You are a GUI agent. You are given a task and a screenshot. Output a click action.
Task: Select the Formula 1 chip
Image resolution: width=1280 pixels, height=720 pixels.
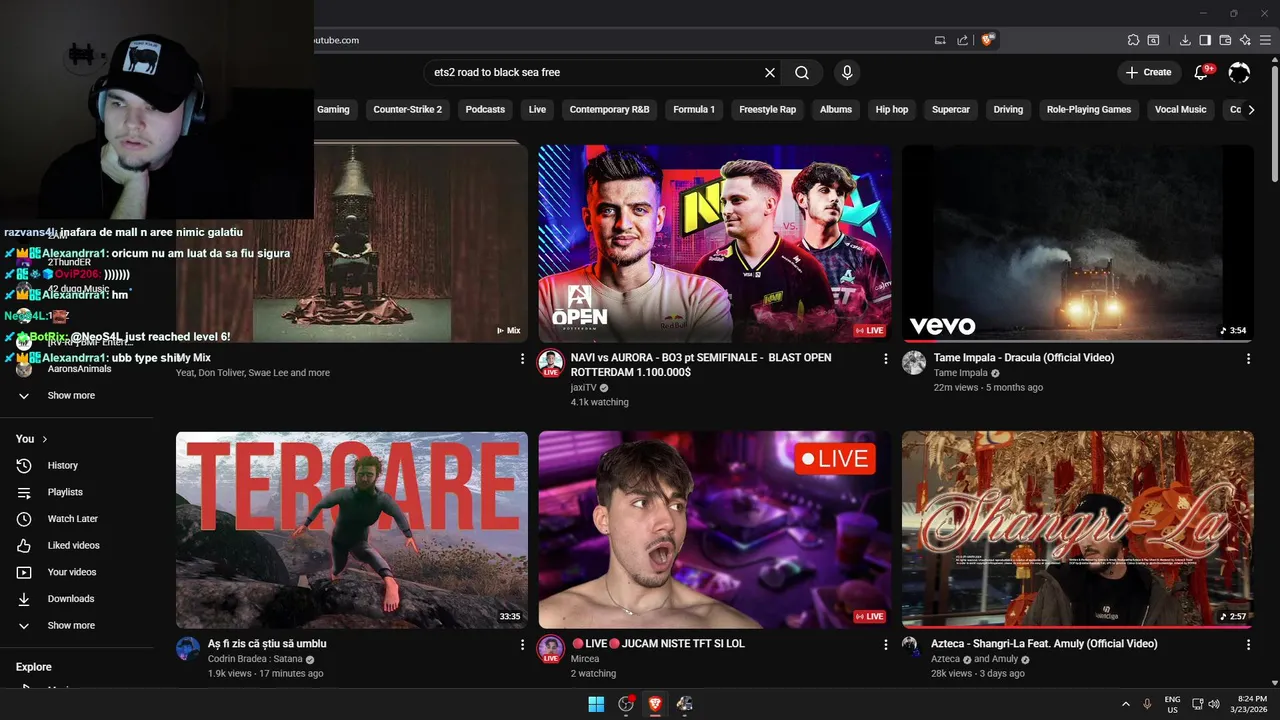pos(694,109)
